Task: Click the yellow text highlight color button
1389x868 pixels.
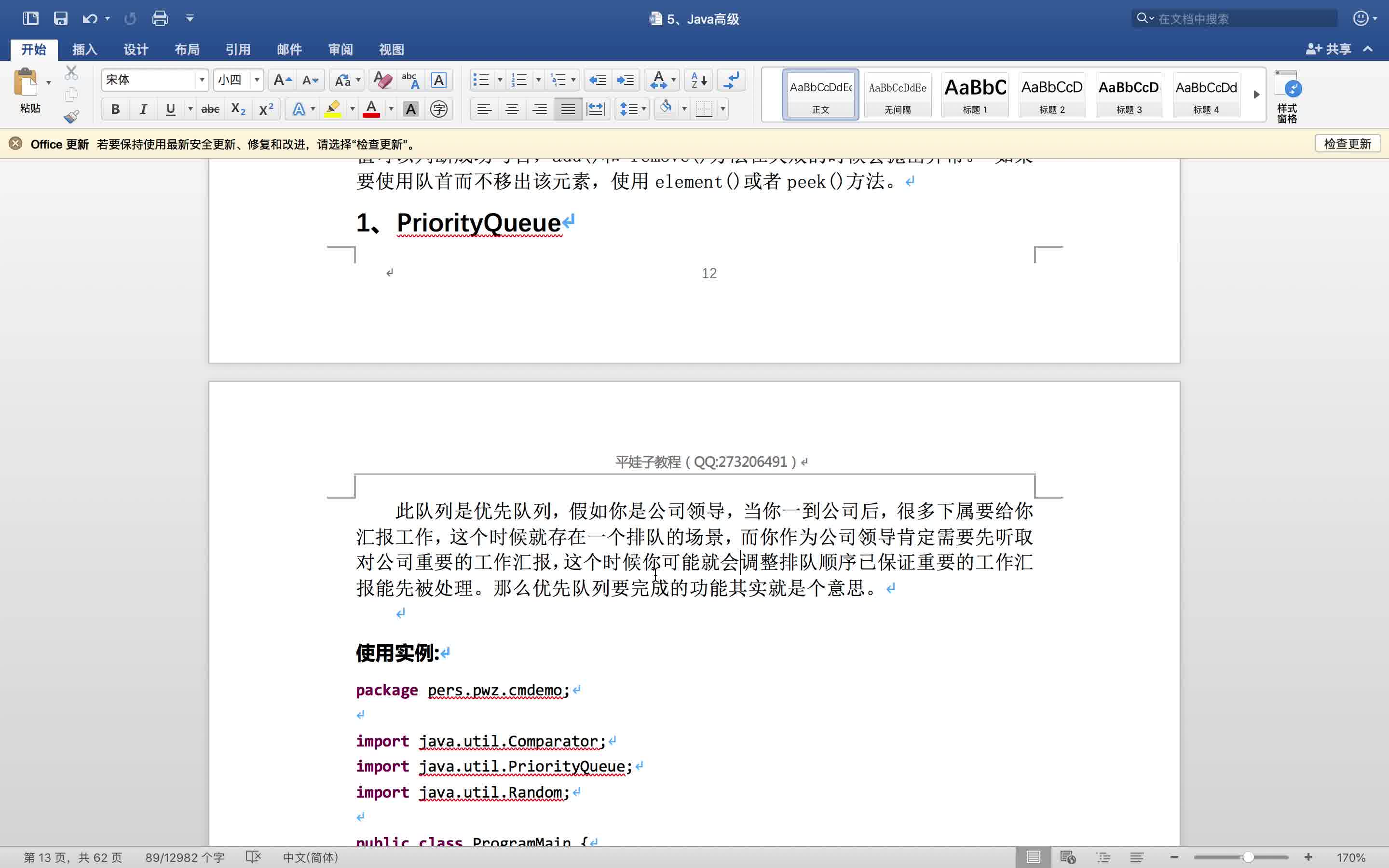Action: [333, 109]
